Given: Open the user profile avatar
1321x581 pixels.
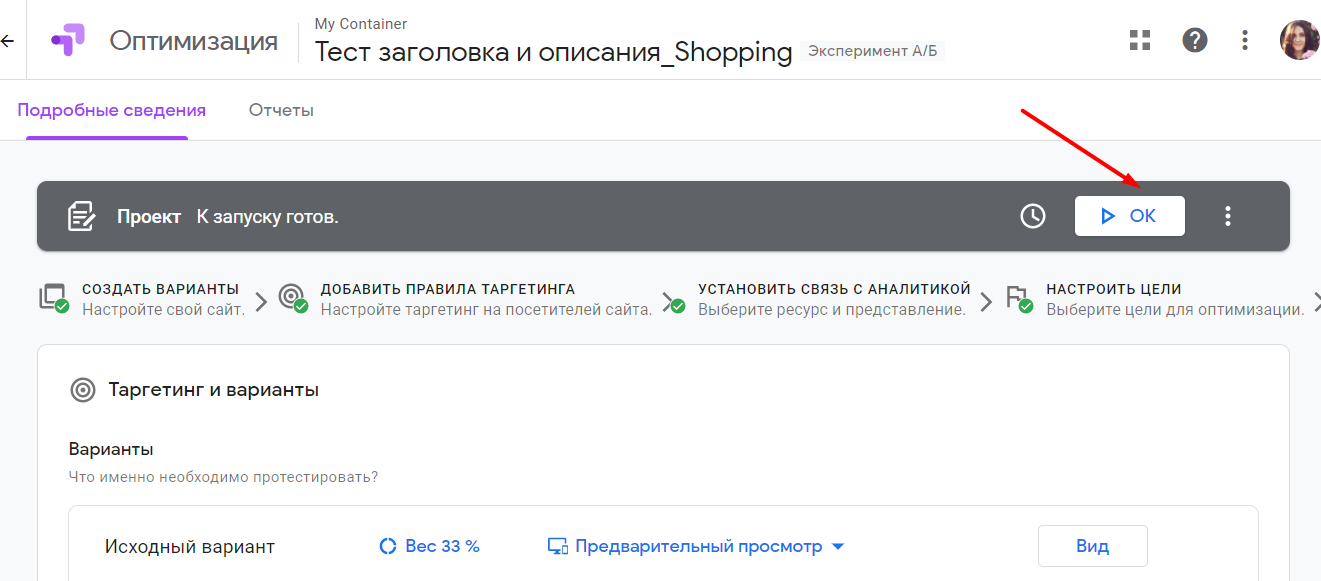Looking at the screenshot, I should 1299,40.
